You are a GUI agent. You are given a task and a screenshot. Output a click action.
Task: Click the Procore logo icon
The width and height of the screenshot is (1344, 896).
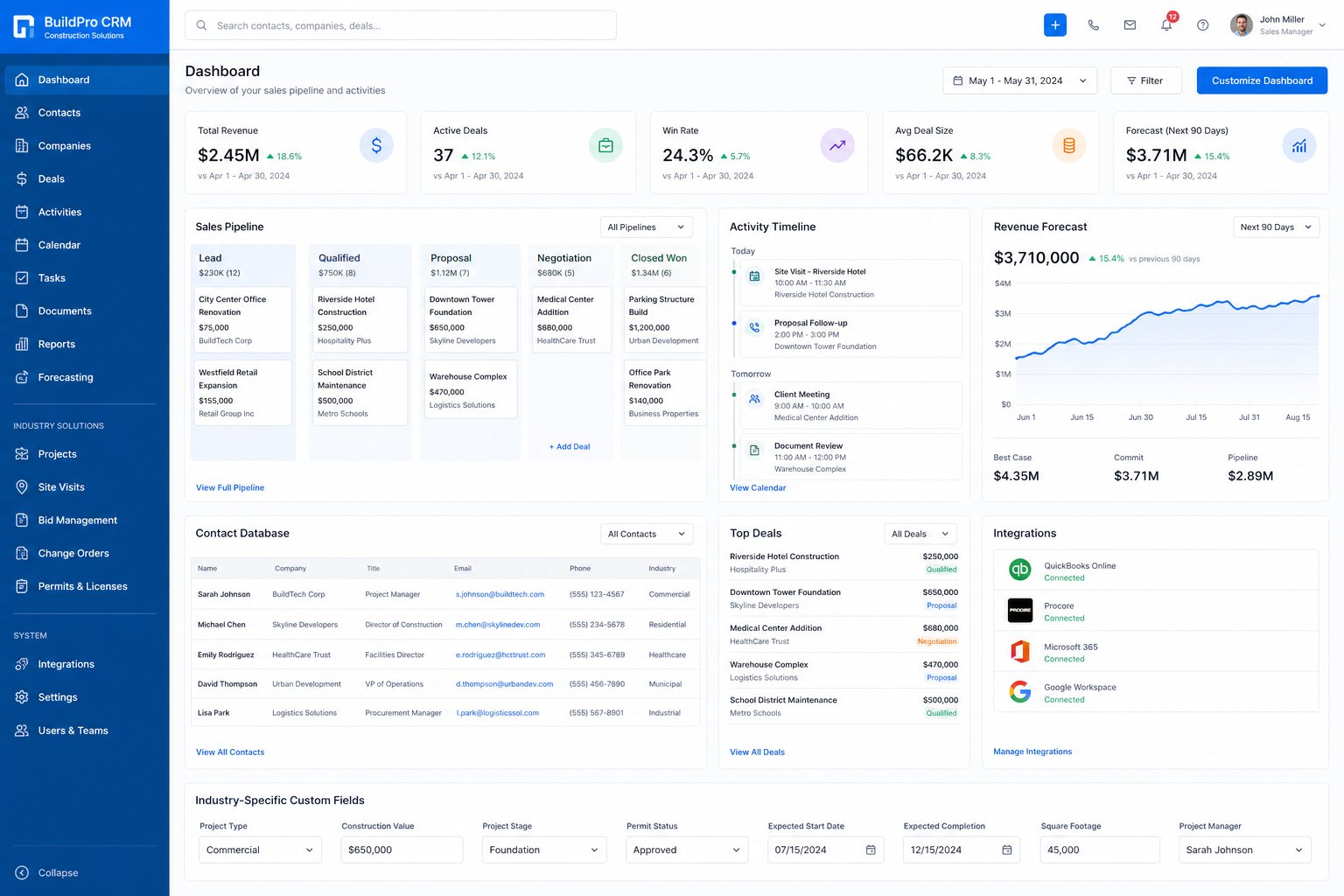pos(1020,610)
